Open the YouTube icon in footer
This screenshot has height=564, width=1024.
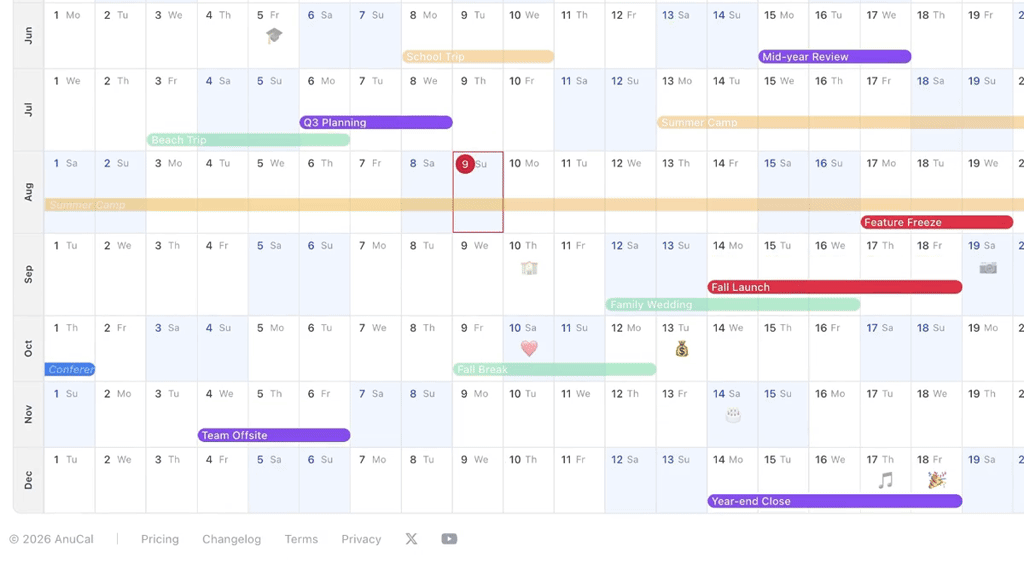click(x=449, y=539)
